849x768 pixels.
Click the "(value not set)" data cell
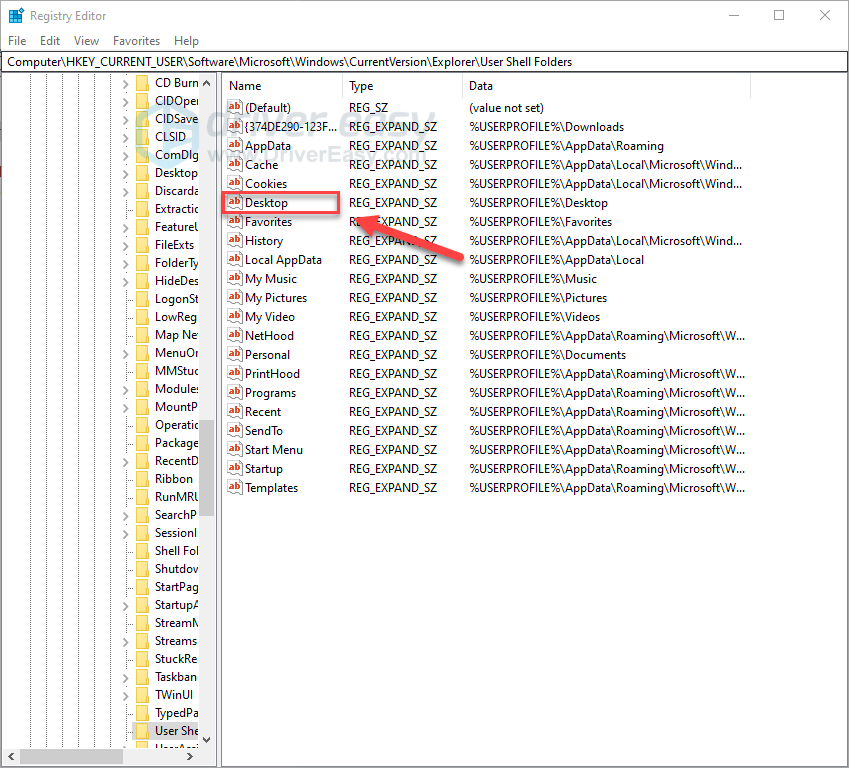[x=506, y=108]
